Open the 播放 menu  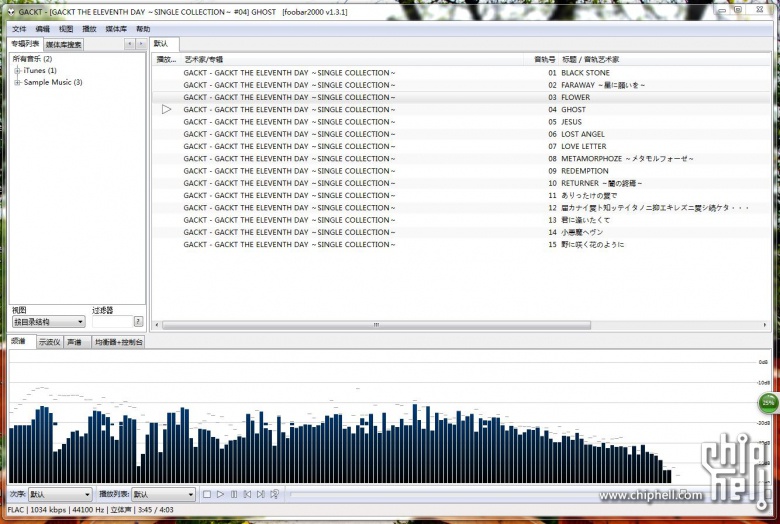tap(89, 29)
